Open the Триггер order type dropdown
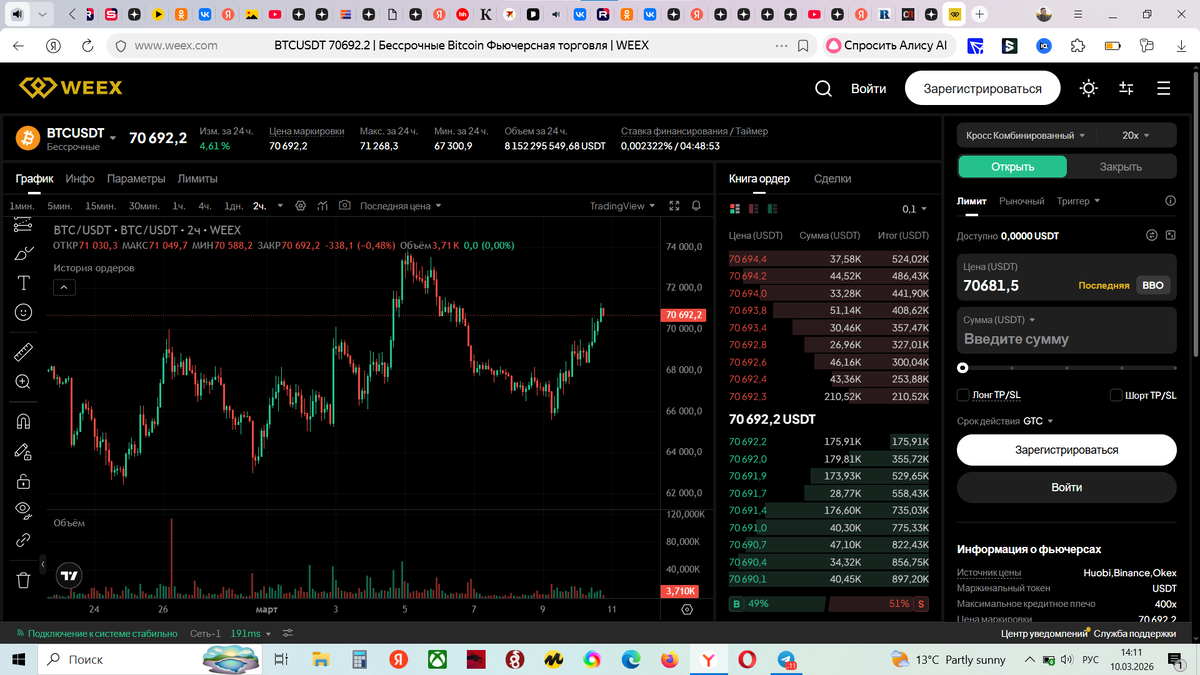Viewport: 1200px width, 675px height. pos(1078,201)
